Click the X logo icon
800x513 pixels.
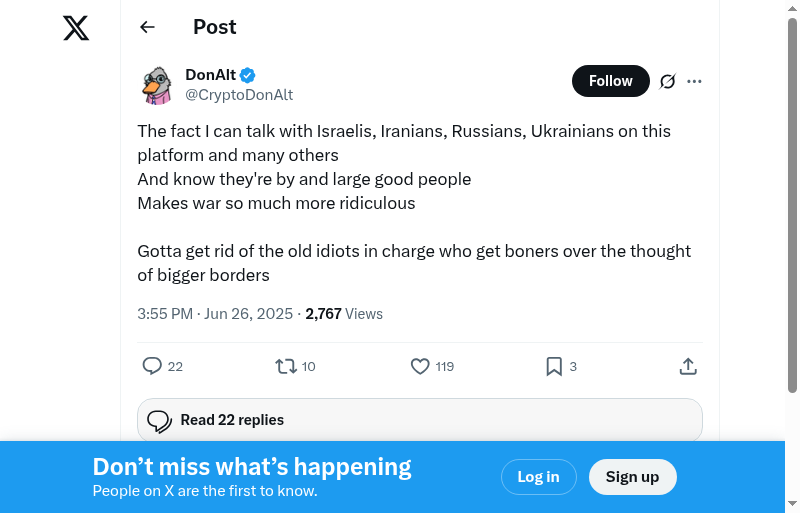(76, 28)
